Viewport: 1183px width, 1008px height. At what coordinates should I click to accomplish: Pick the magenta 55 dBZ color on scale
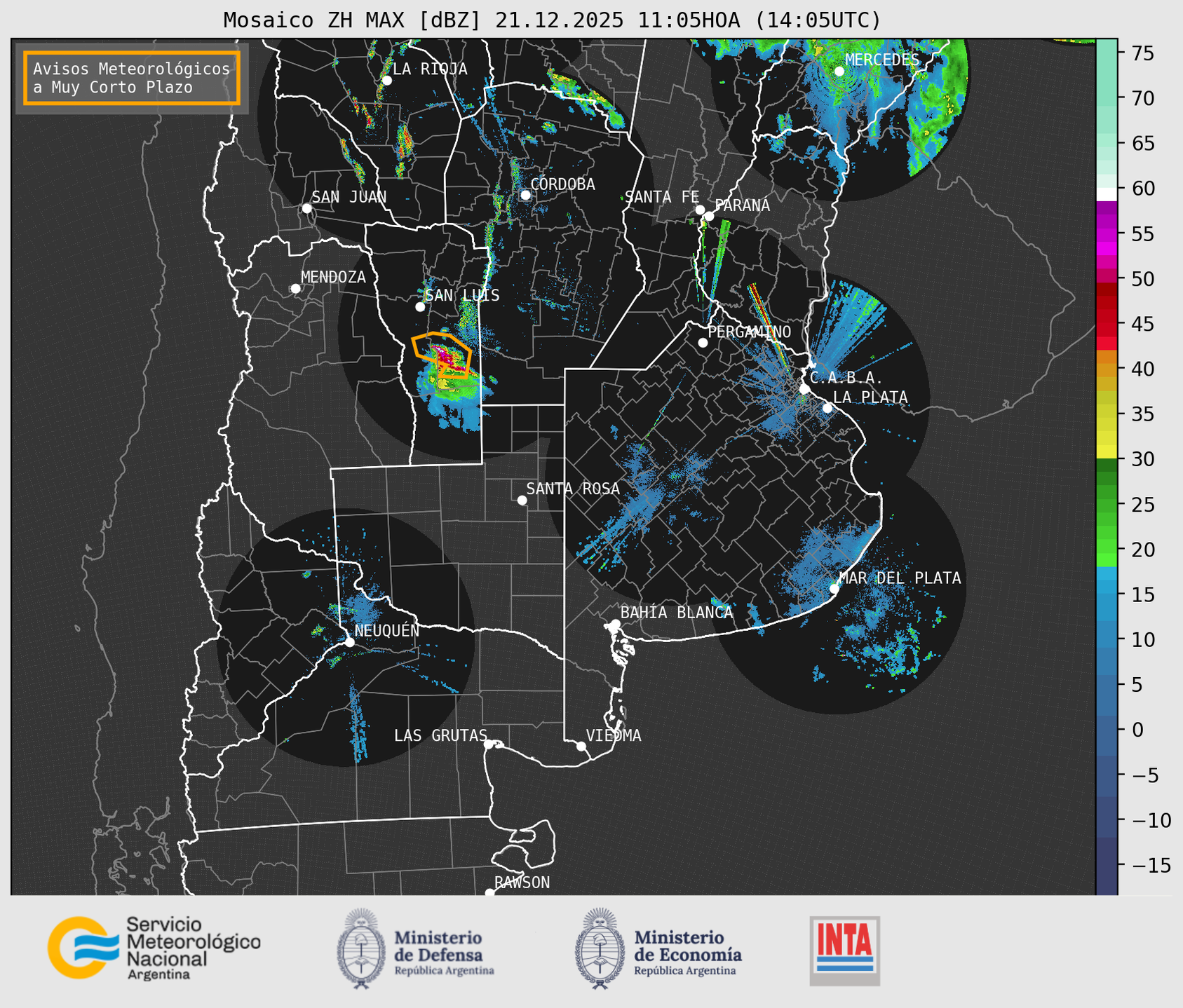pyautogui.click(x=1106, y=234)
